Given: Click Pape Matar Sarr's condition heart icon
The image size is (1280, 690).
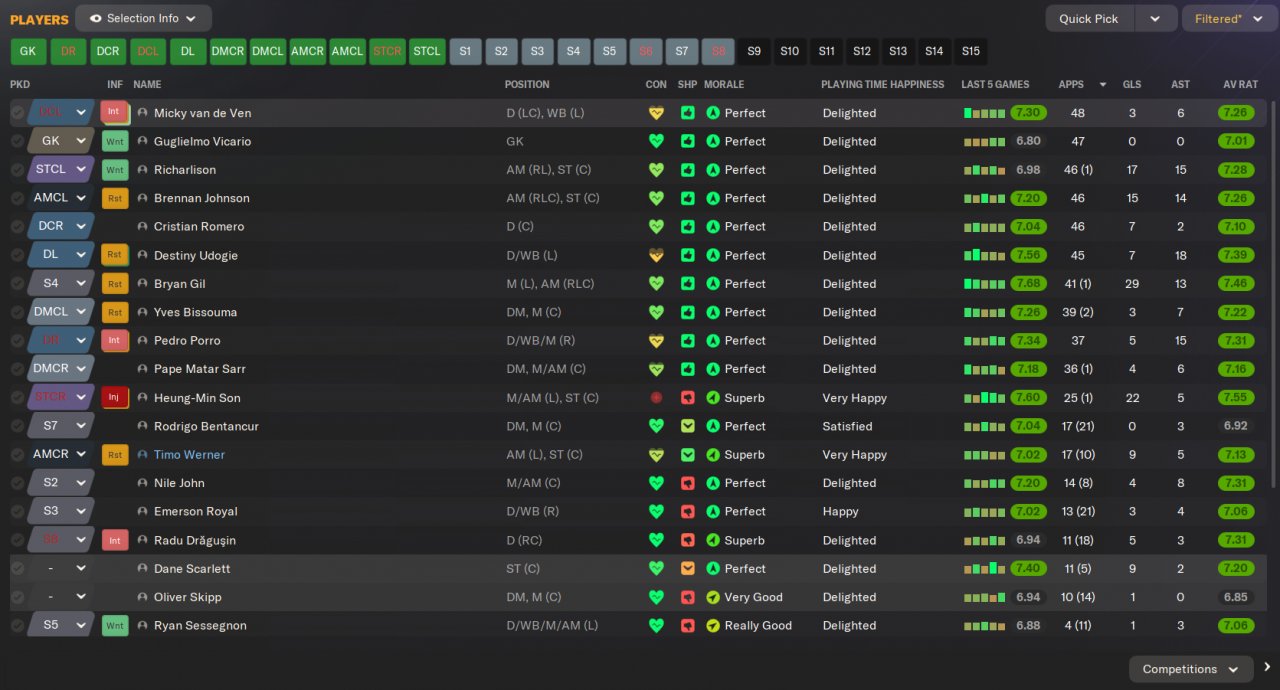Looking at the screenshot, I should pyautogui.click(x=656, y=369).
